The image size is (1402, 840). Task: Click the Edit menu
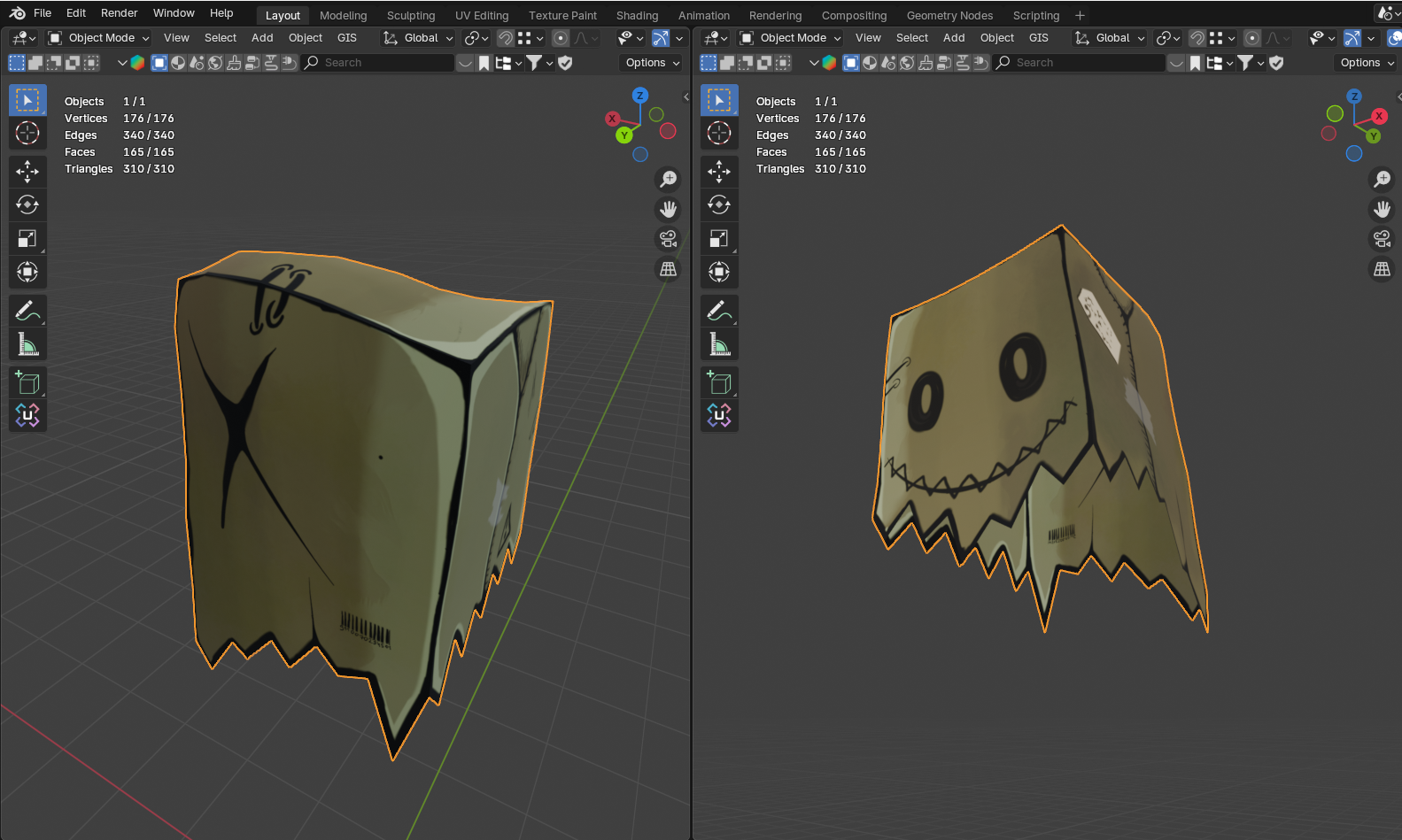click(x=76, y=13)
